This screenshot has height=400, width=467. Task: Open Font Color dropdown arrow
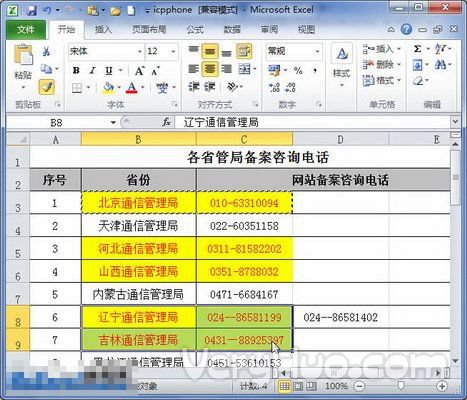pos(143,88)
